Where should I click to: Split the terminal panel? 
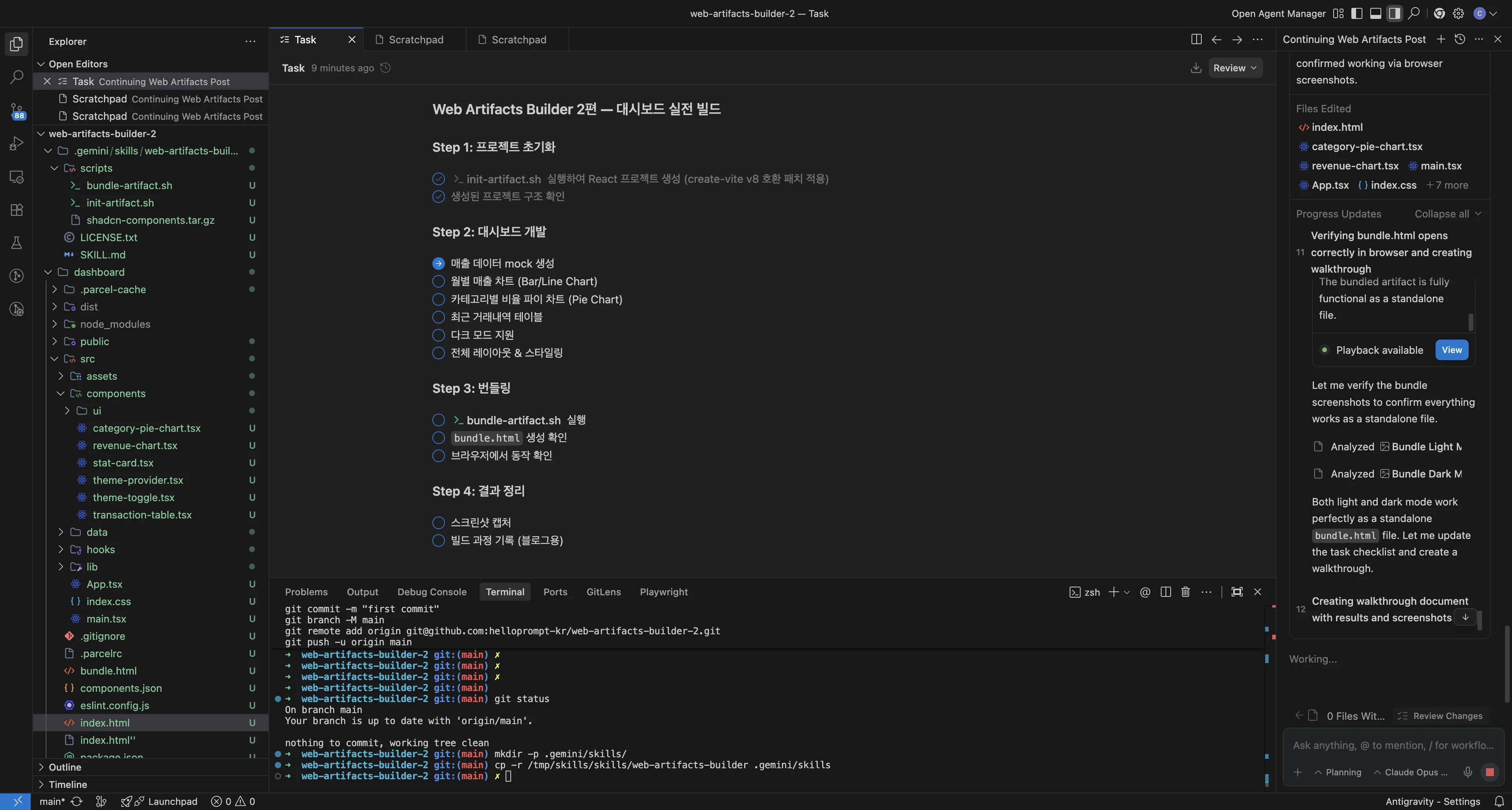click(x=1165, y=592)
